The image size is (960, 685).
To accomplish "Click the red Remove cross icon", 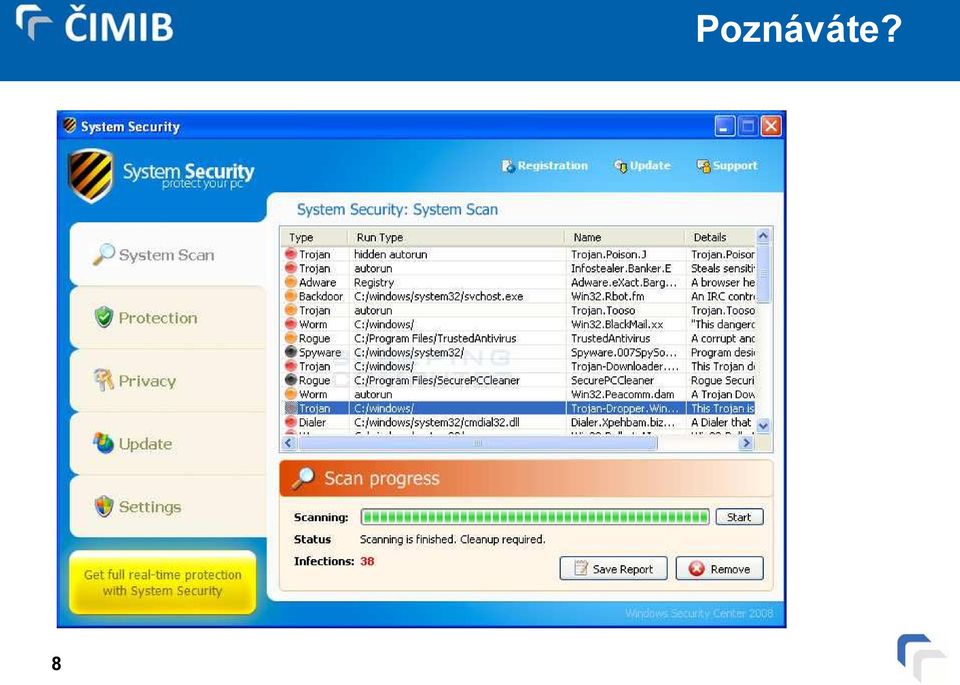I will (x=697, y=569).
